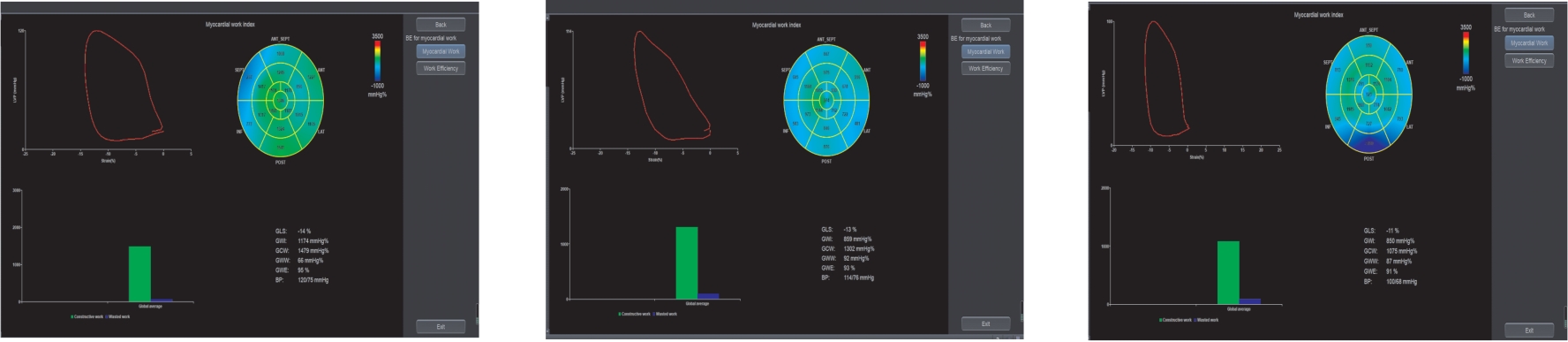The width and height of the screenshot is (1568, 342).
Task: Click the color scale bar beside GWI 850 bull's-eye
Action: point(1466,53)
